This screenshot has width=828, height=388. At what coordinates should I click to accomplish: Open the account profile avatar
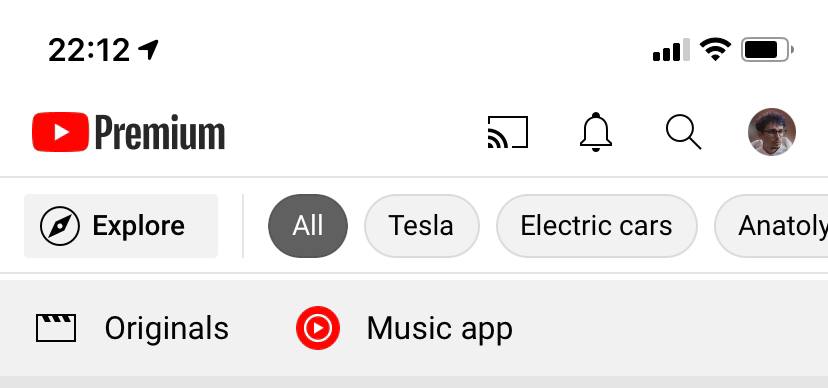coord(771,132)
